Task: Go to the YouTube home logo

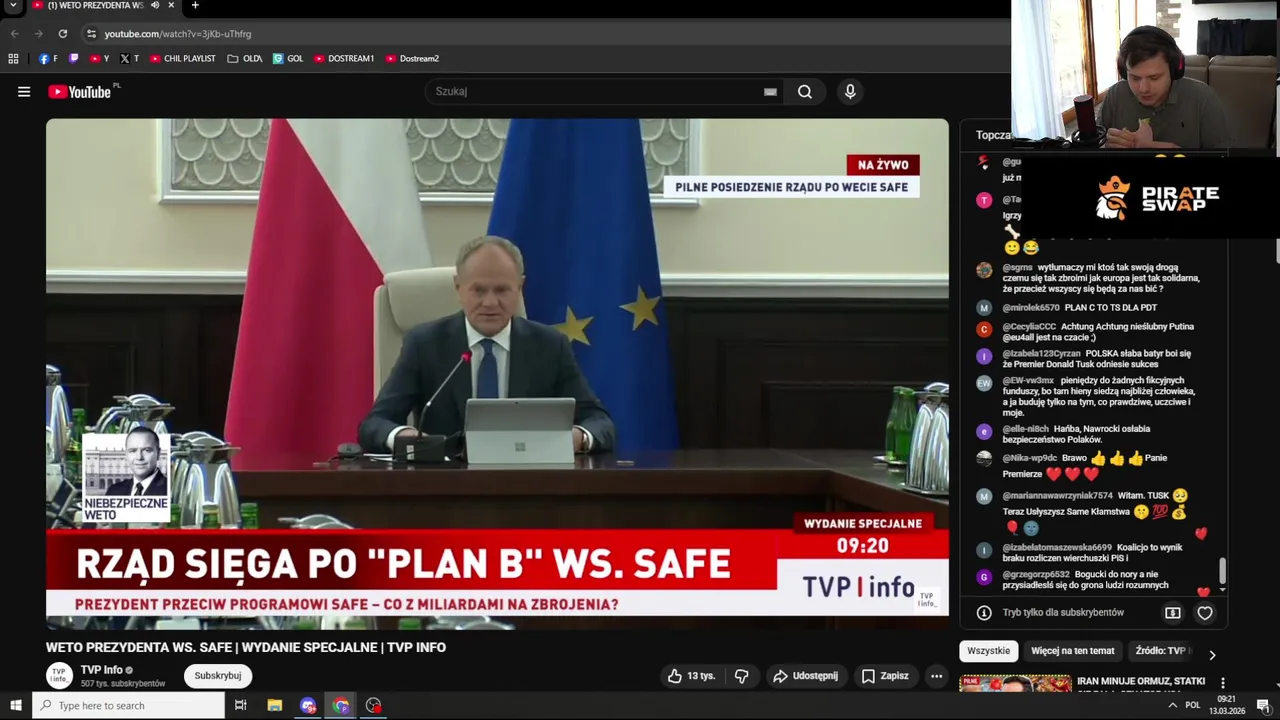Action: pyautogui.click(x=80, y=92)
